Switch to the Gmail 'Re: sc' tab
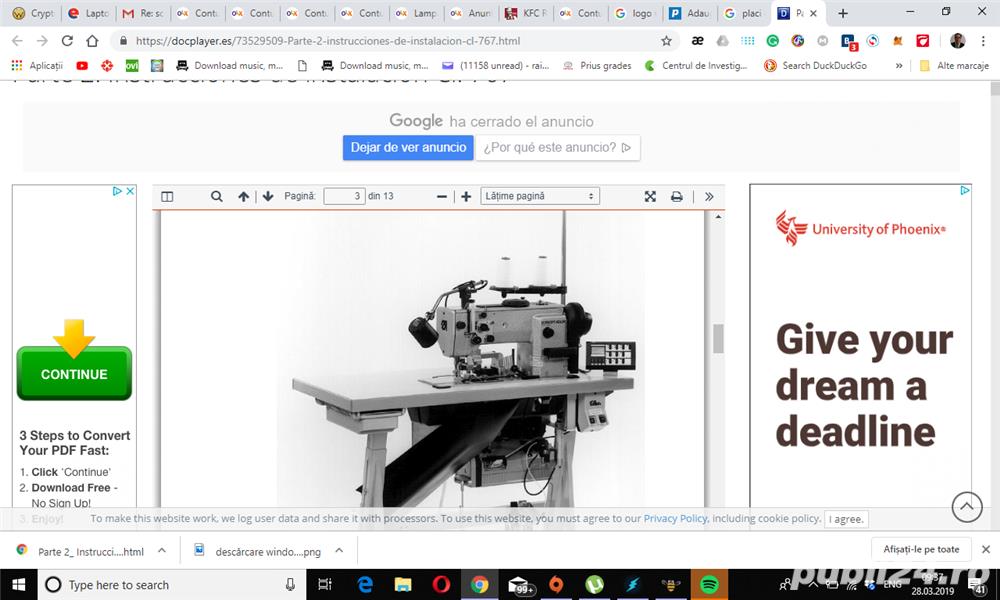Viewport: 1000px width, 600px height. click(141, 14)
